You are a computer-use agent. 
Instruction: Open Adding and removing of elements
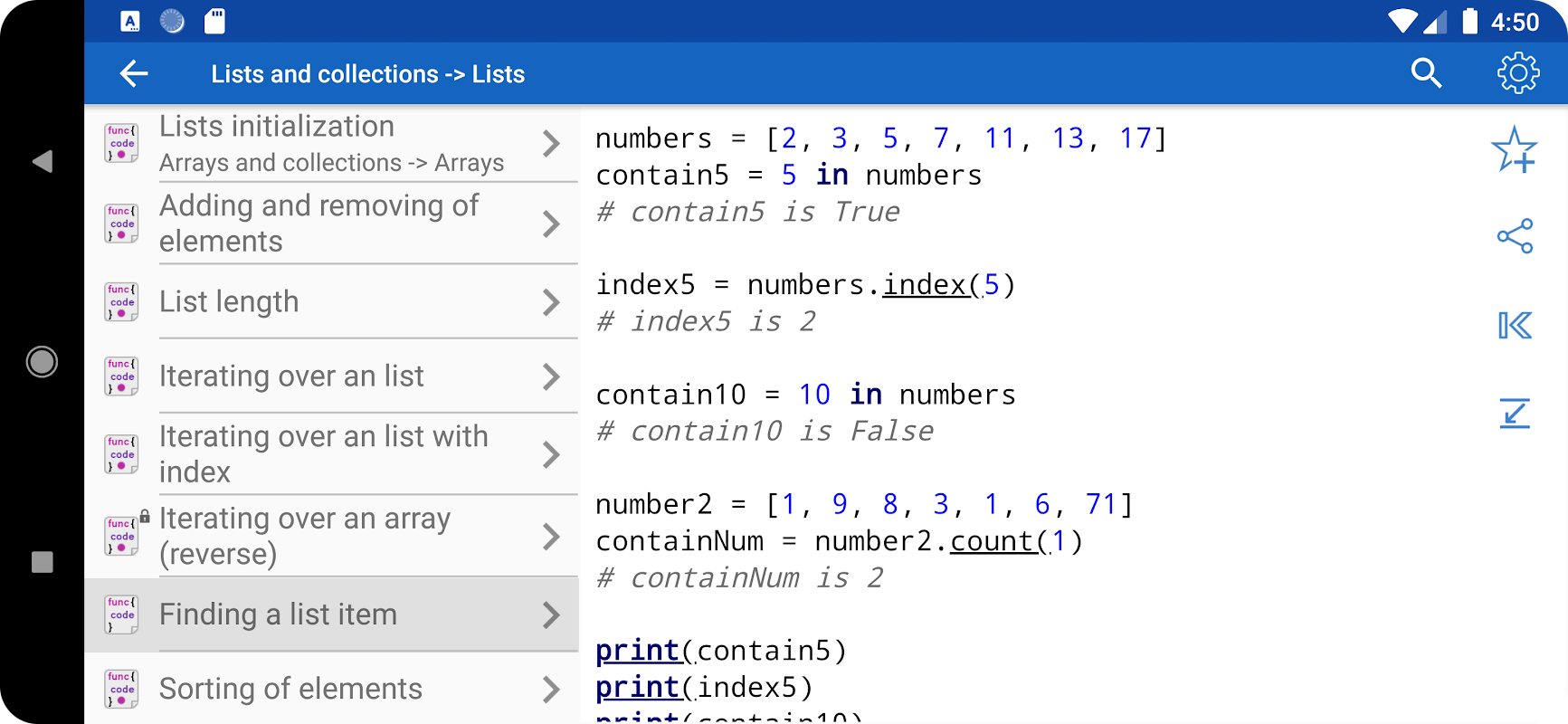coord(318,224)
